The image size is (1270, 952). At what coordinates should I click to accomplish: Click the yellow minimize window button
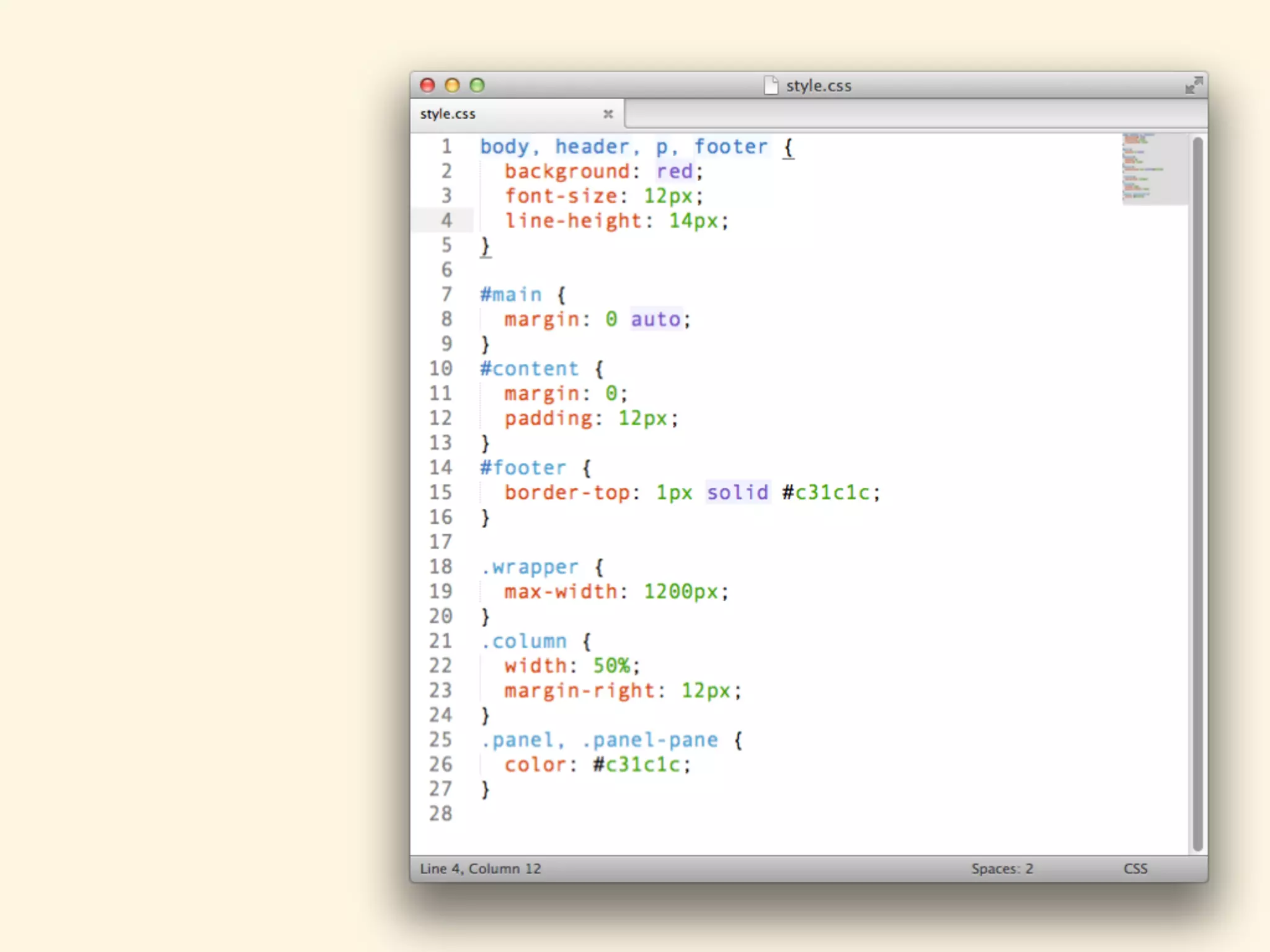(452, 85)
